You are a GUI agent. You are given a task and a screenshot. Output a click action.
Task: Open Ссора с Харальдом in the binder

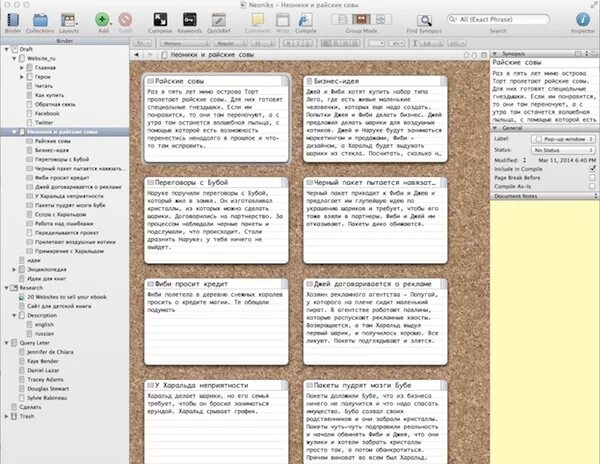click(x=60, y=215)
